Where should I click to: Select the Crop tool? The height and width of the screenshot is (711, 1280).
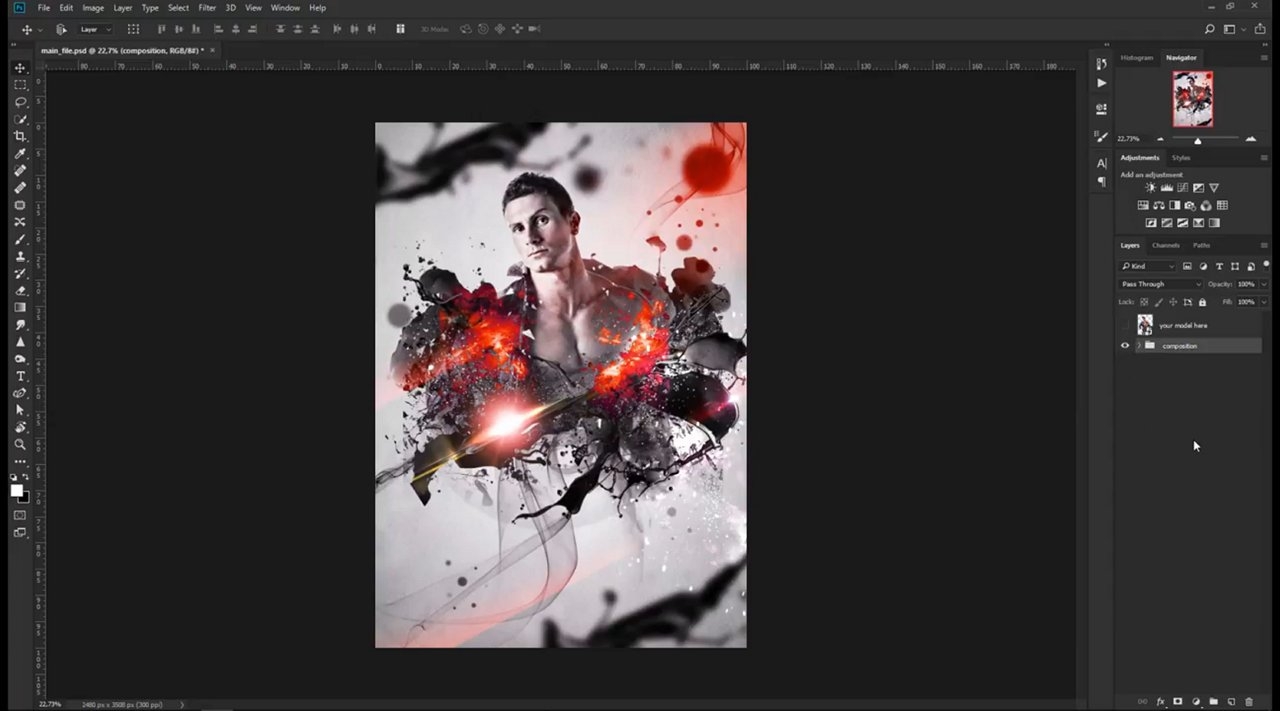(x=20, y=136)
